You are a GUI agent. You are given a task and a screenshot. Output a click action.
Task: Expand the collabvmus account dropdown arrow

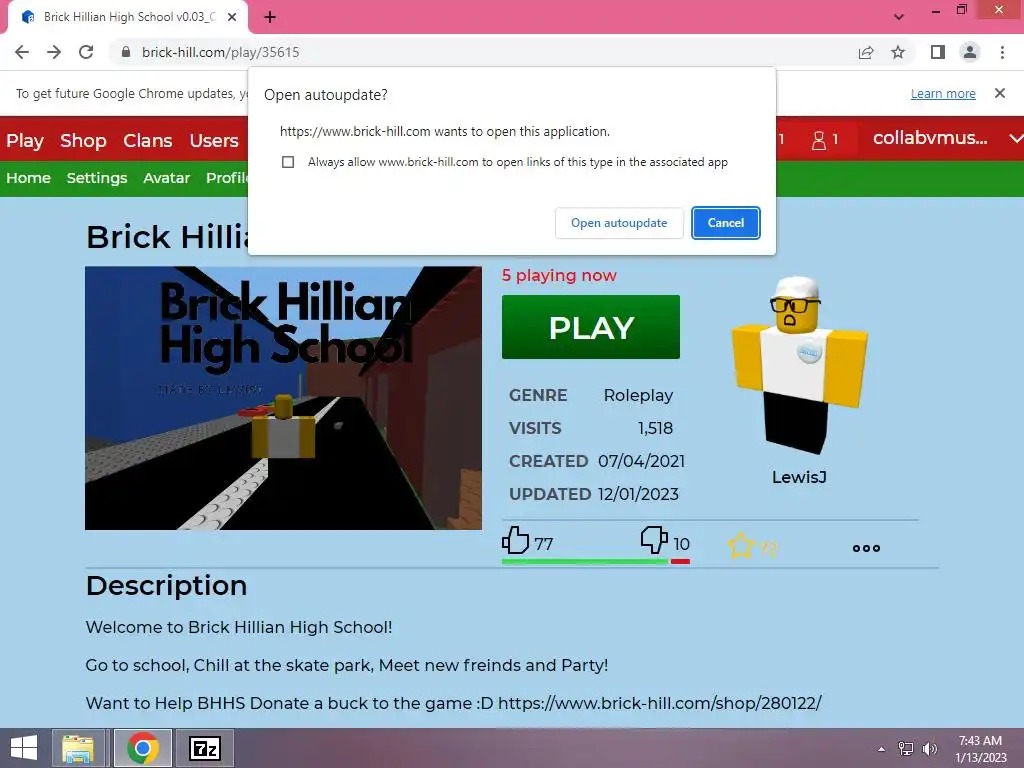1015,138
